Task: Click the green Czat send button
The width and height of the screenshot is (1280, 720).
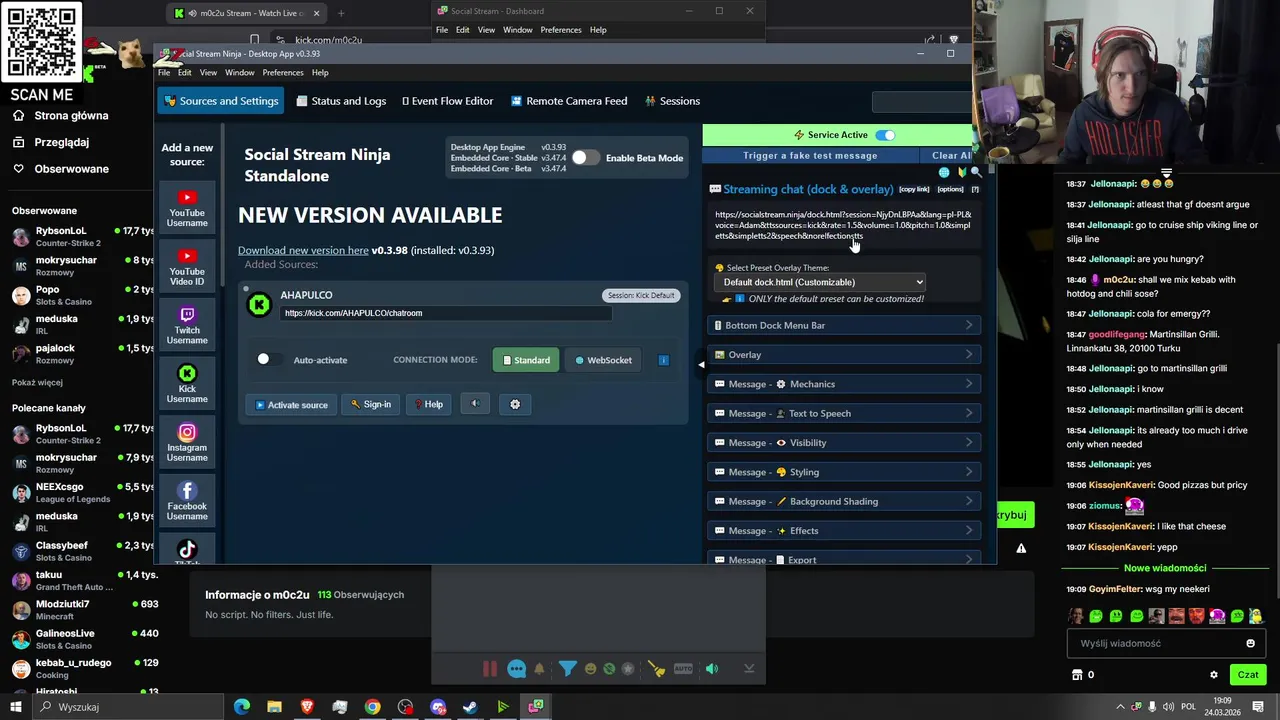Action: [1248, 675]
